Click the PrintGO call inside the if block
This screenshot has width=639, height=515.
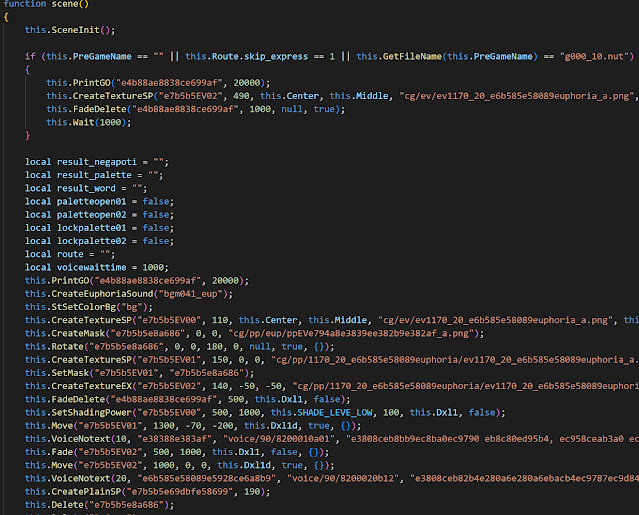pos(158,83)
